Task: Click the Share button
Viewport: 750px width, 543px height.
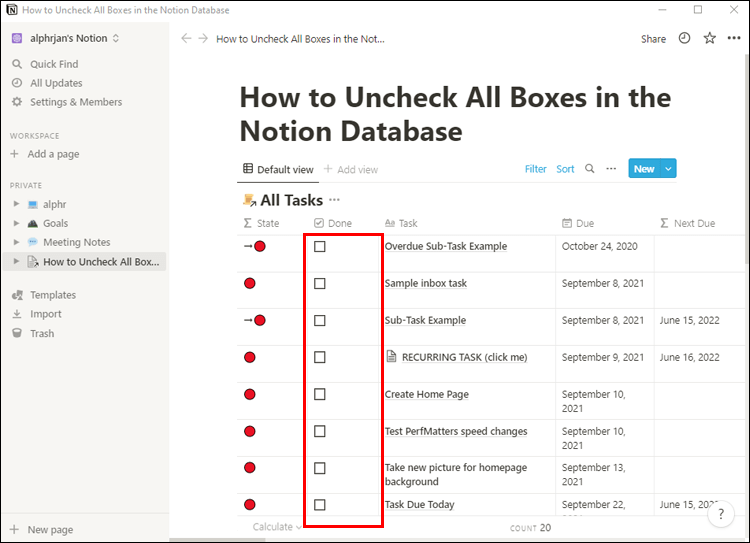Action: coord(653,39)
